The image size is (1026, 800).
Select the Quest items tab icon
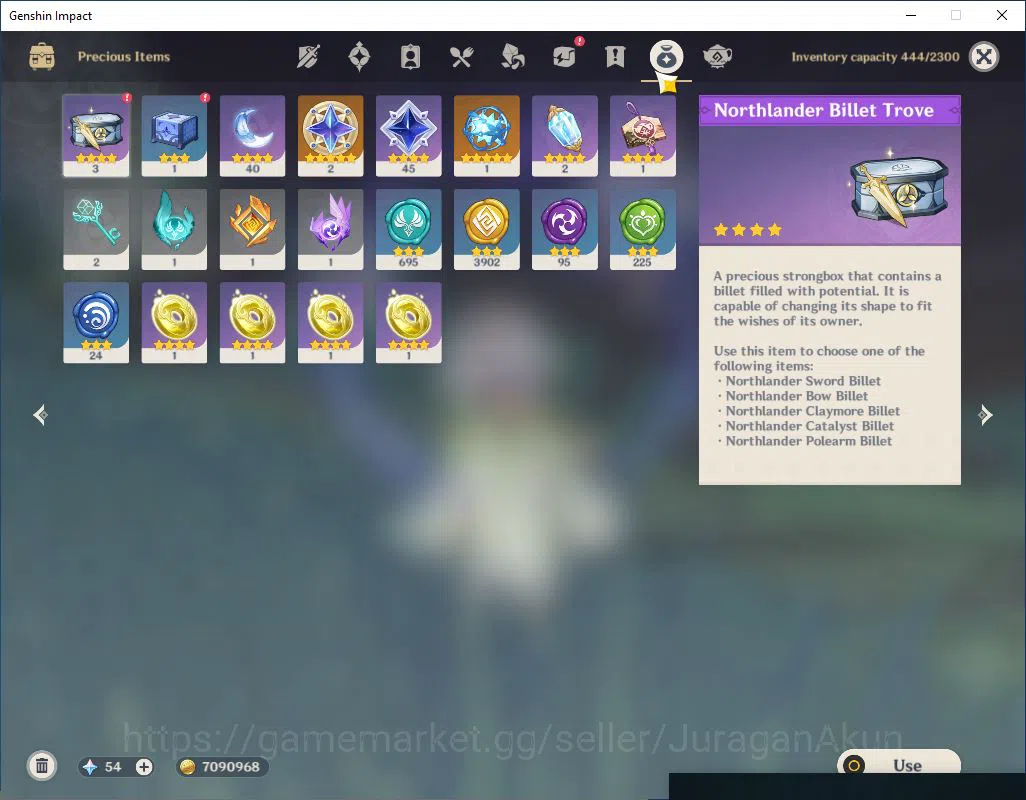[615, 57]
